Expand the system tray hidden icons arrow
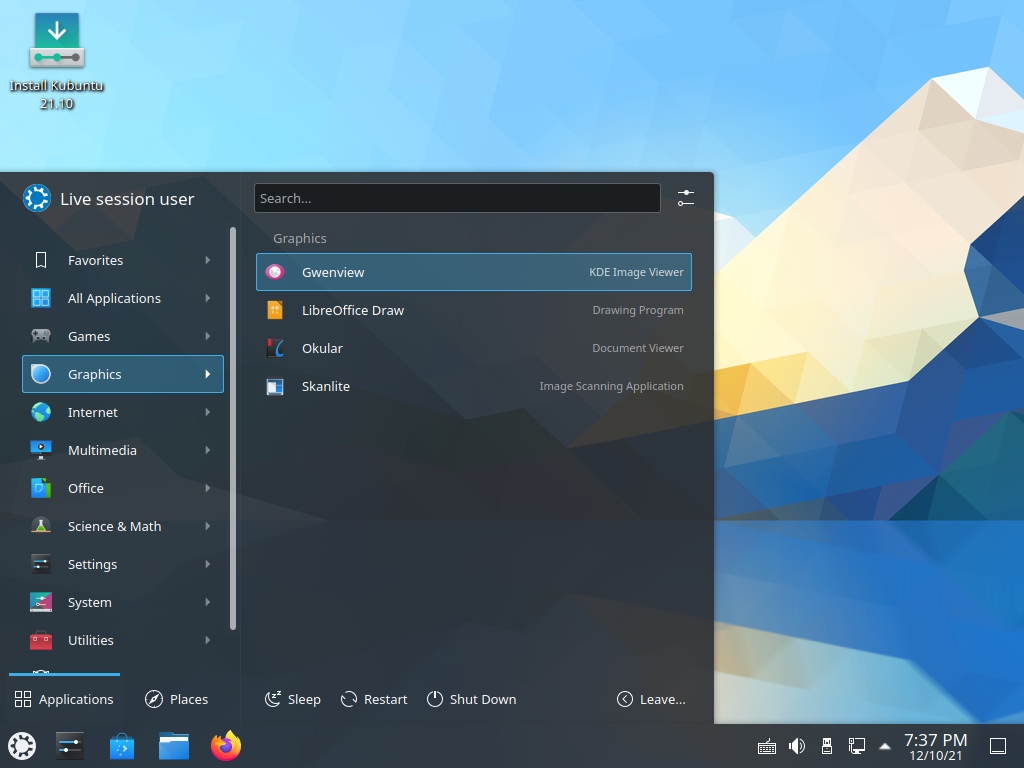1024x768 pixels. click(x=885, y=746)
